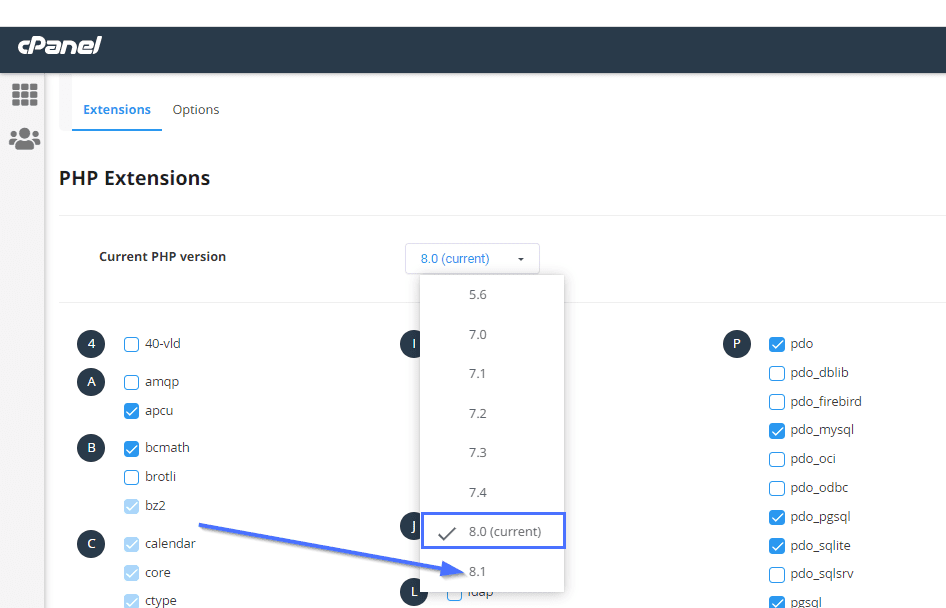Uncheck the pdo_pgsql extension
Viewport: 946px width, 608px height.
coord(777,518)
